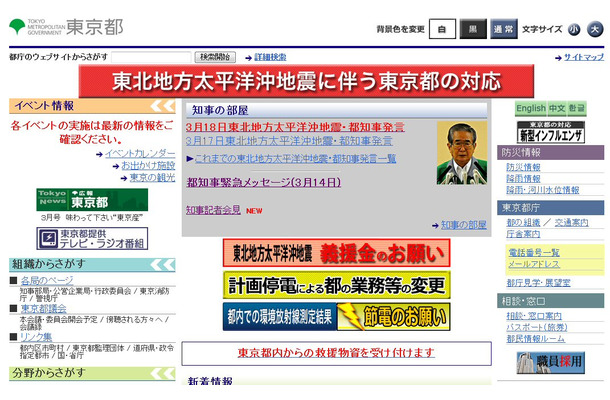Follow the 知事の部屋 arrow link at bottom

(463, 225)
